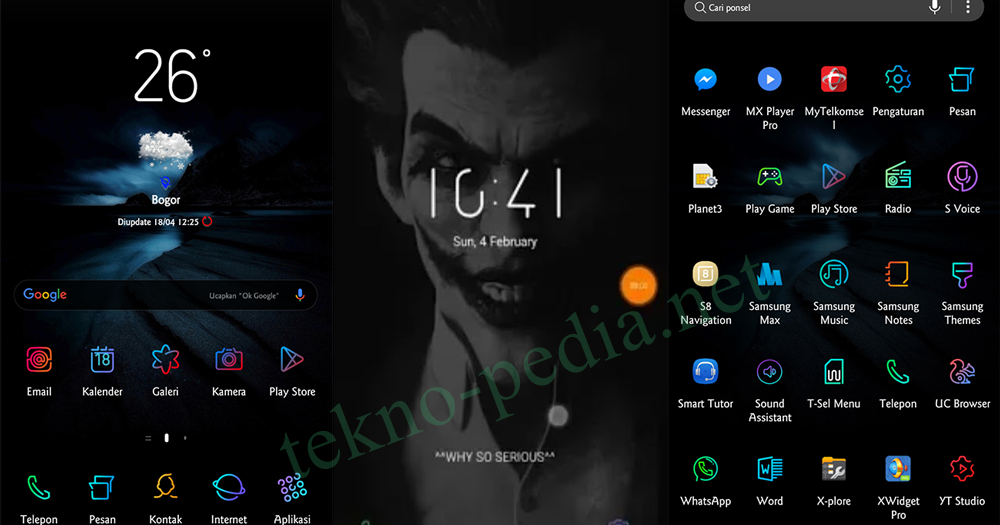Tap the Diupdate 18/04 12:25 text
The height and width of the screenshot is (525, 1000).
click(158, 222)
